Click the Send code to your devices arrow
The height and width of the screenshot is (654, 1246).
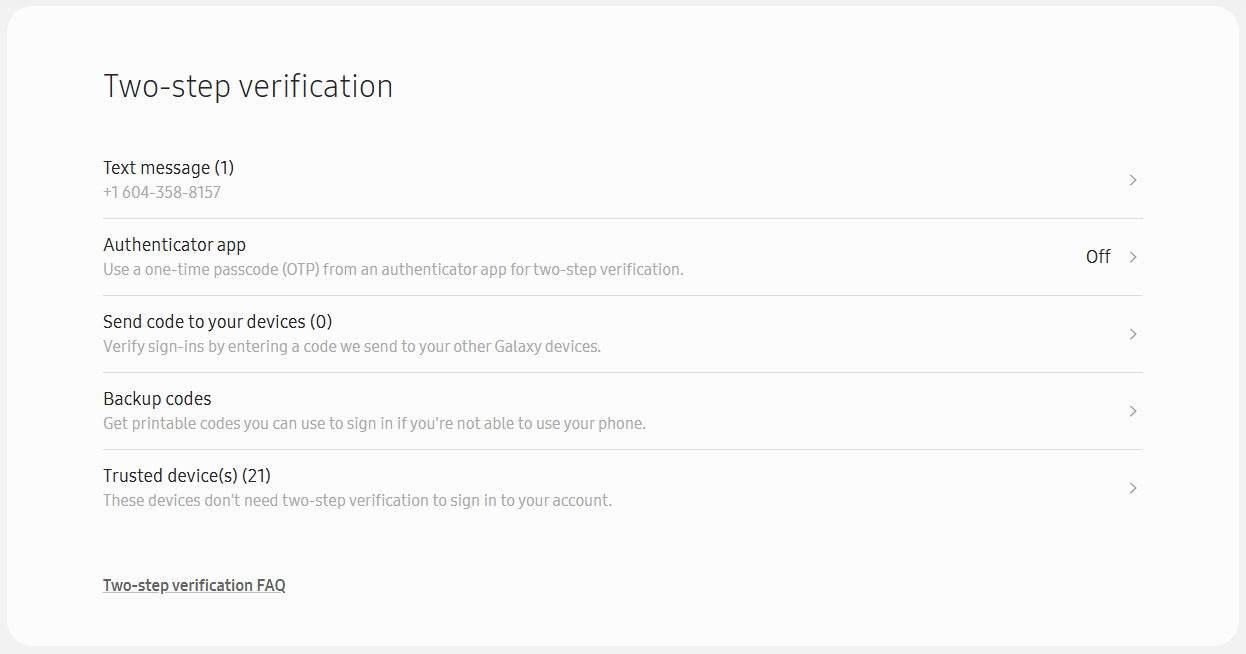coord(1132,334)
